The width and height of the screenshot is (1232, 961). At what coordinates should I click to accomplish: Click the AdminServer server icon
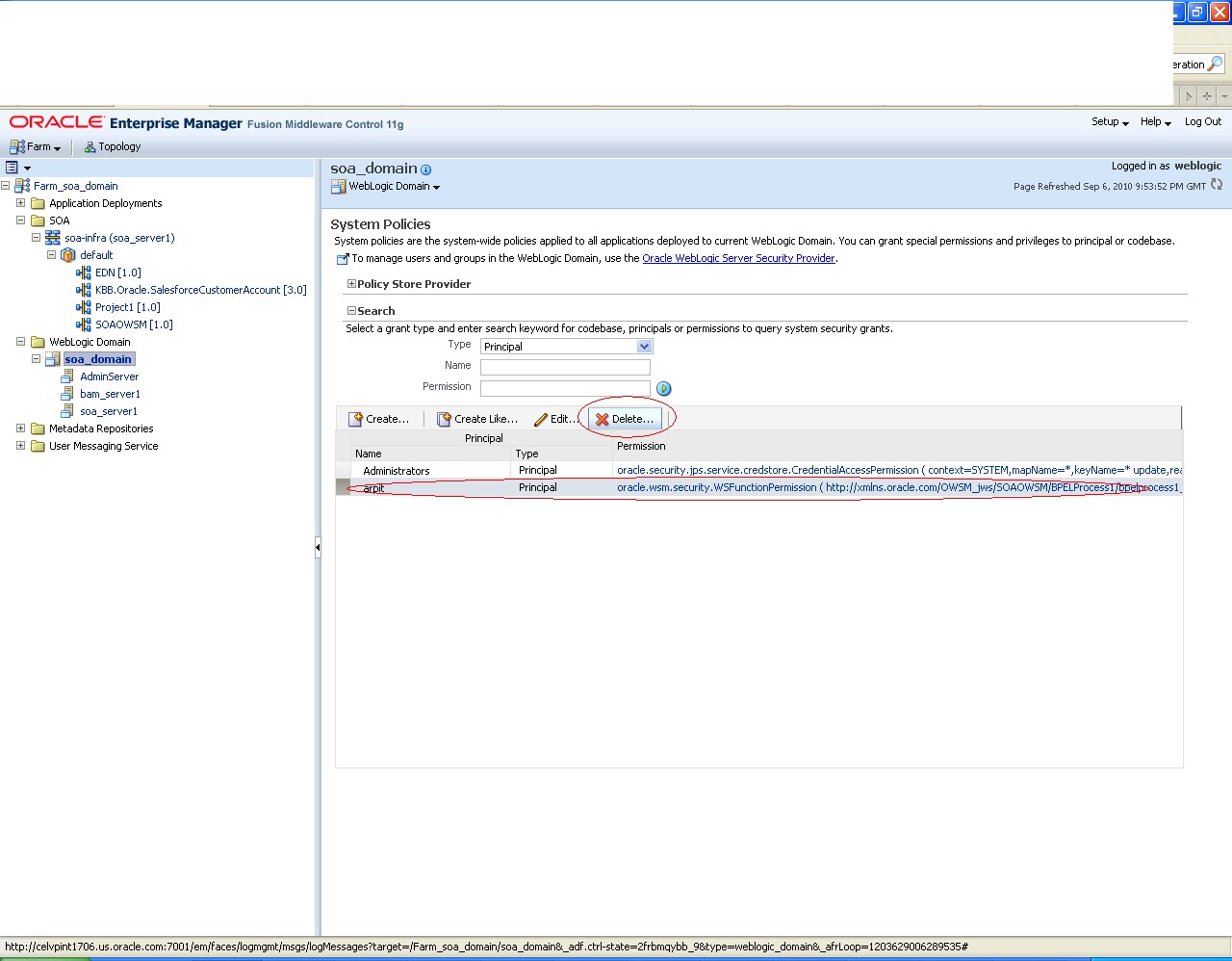(x=67, y=377)
